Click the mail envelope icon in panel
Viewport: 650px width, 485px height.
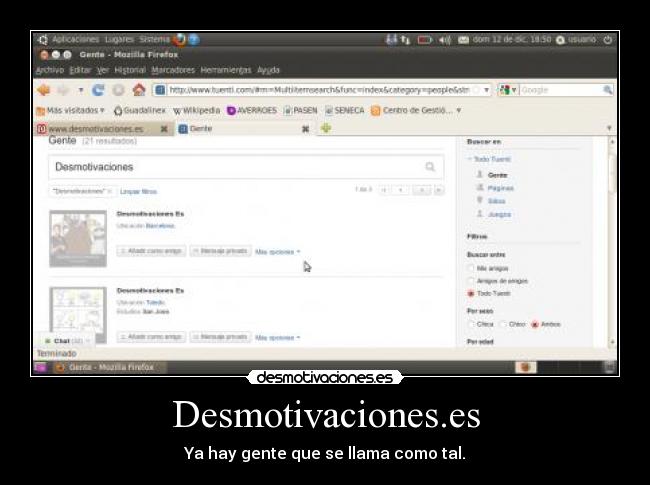pos(463,40)
